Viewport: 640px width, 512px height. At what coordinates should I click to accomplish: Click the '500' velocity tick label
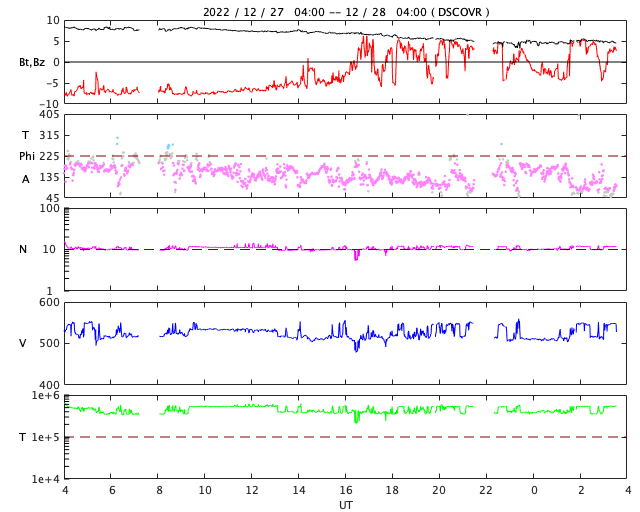49,343
